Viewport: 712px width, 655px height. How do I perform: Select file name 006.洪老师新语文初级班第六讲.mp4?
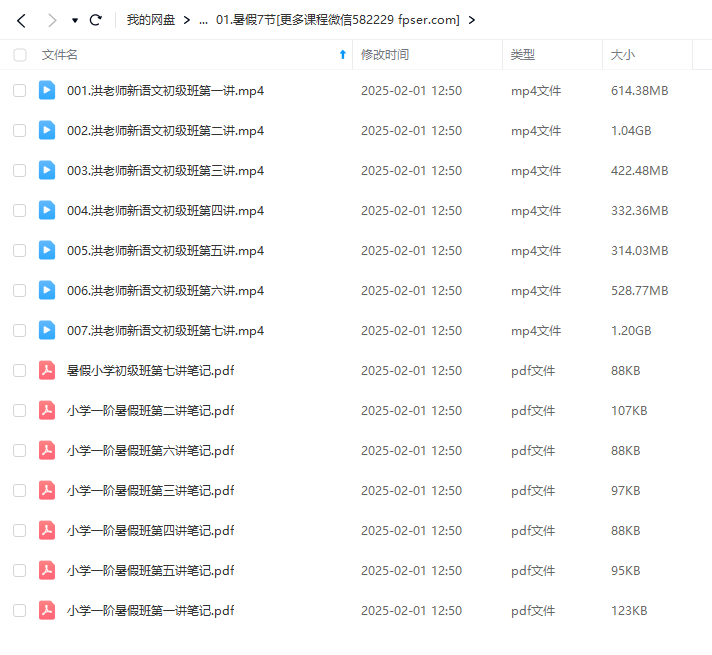[165, 291]
